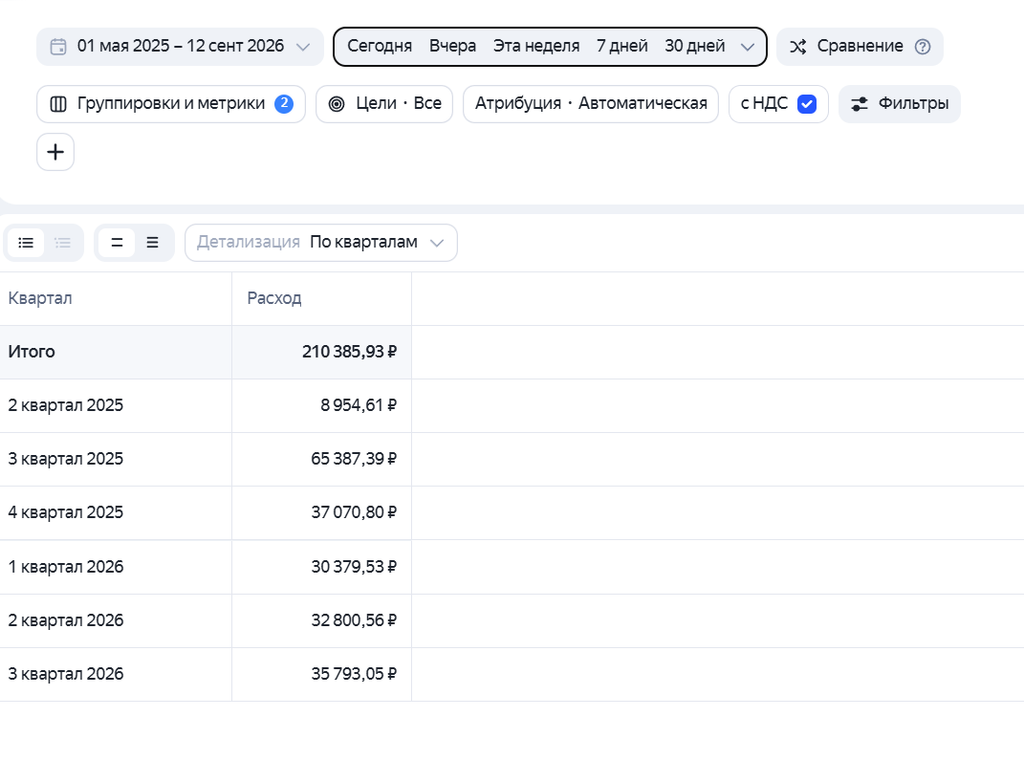Image resolution: width=1024 pixels, height=758 pixels.
Task: Click total amount 210 385,93 ₽
Action: coord(349,352)
